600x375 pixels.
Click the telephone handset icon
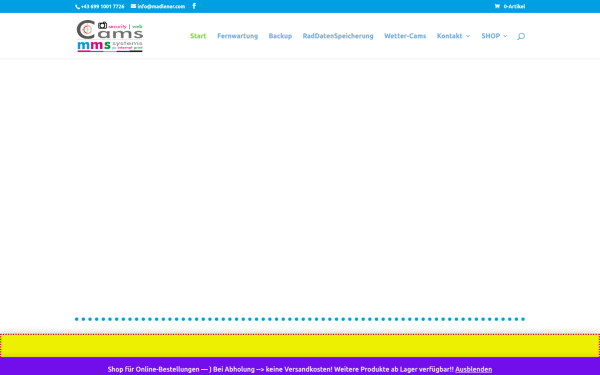pos(77,7)
